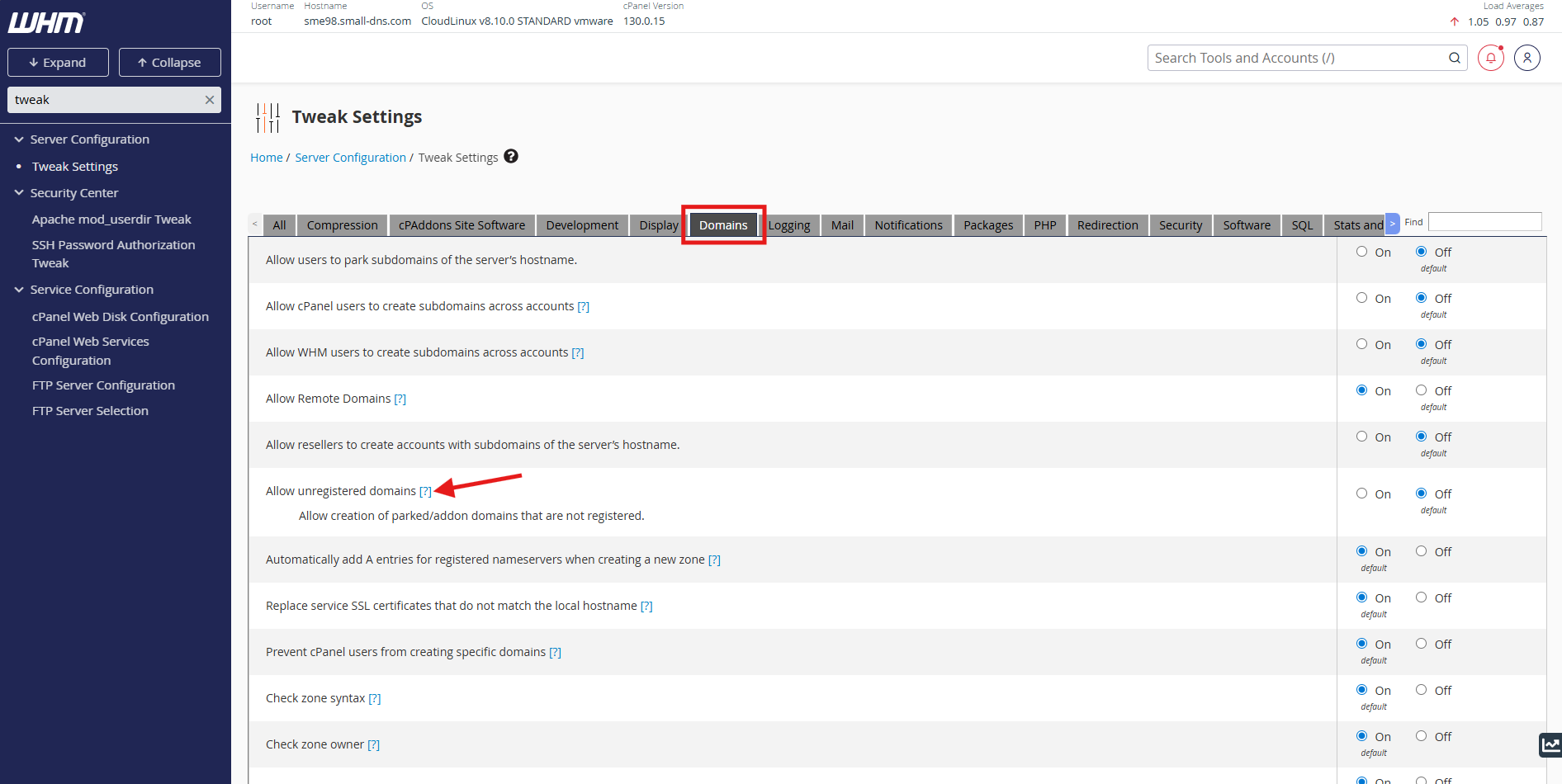Collapse the Service Configuration sidebar section
The image size is (1562, 784).
(19, 290)
